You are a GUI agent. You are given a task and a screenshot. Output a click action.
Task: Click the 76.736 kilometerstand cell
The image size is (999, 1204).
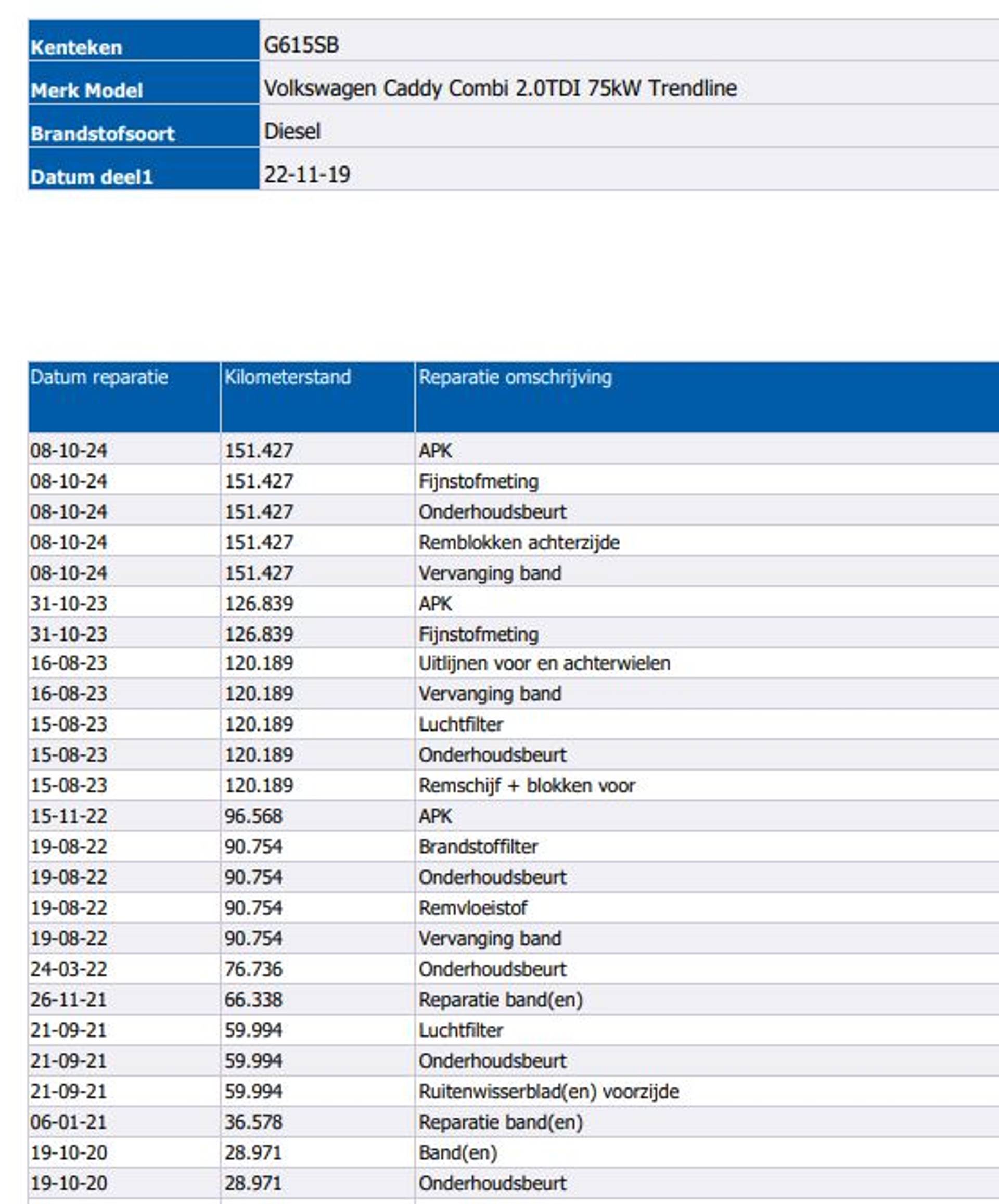pyautogui.click(x=253, y=969)
